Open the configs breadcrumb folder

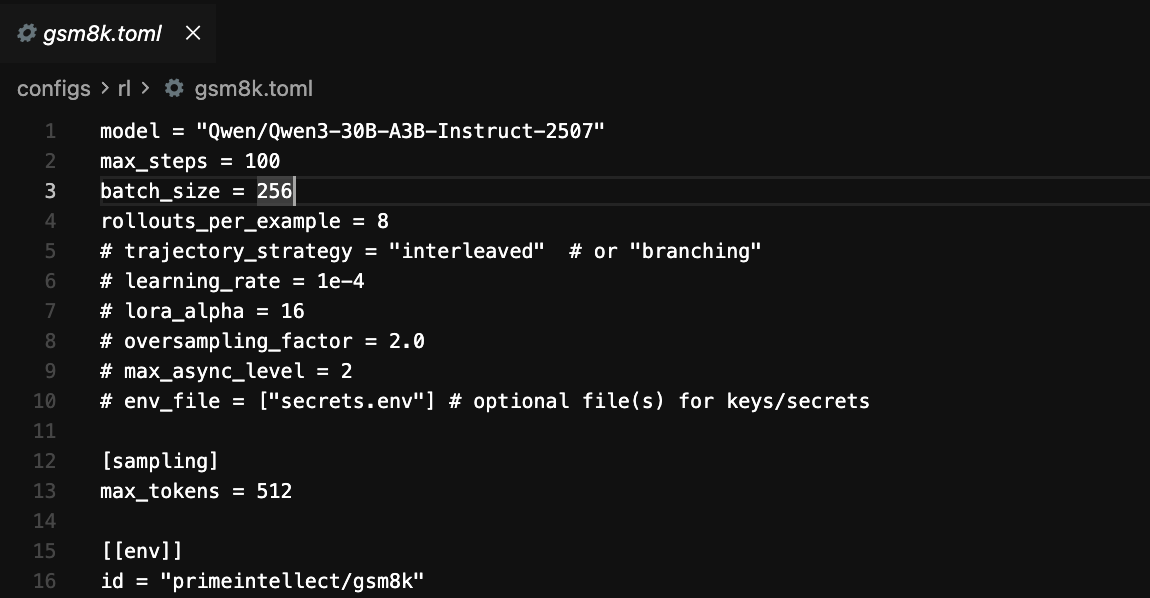[54, 88]
